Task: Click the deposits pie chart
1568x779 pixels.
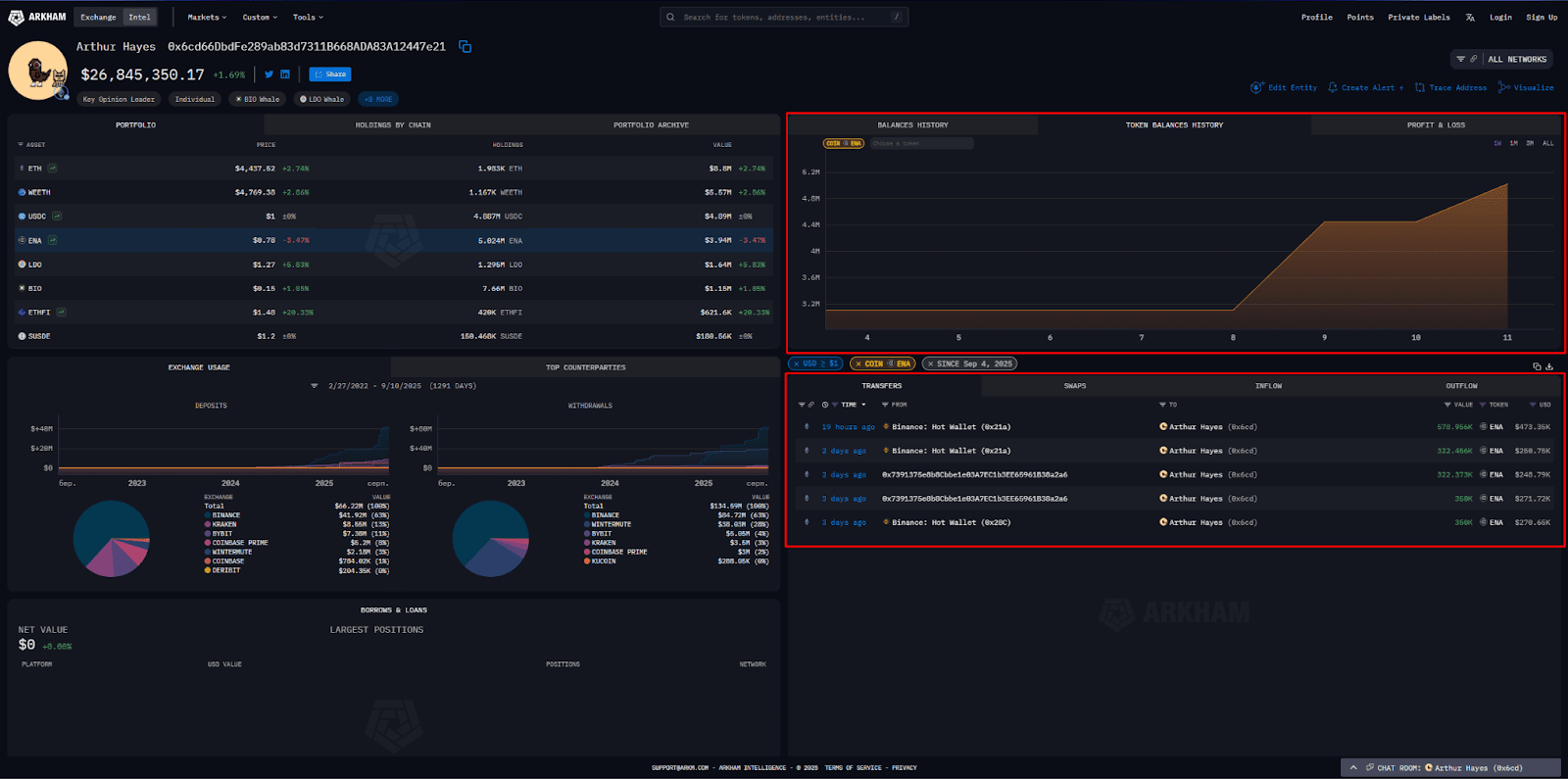Action: coord(112,539)
